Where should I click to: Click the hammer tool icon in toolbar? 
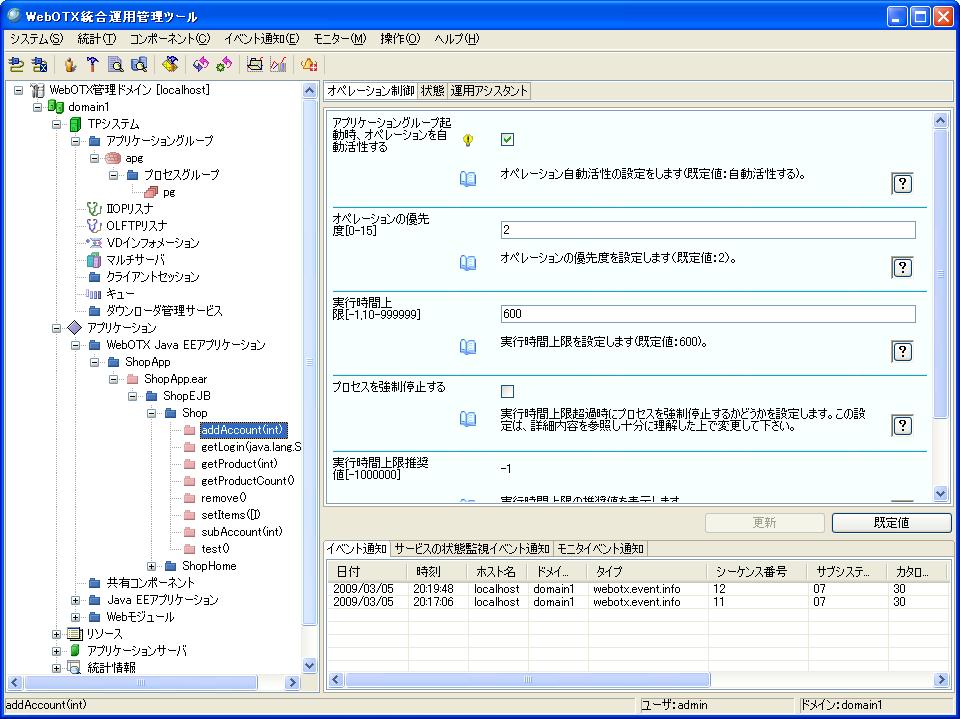pos(92,65)
